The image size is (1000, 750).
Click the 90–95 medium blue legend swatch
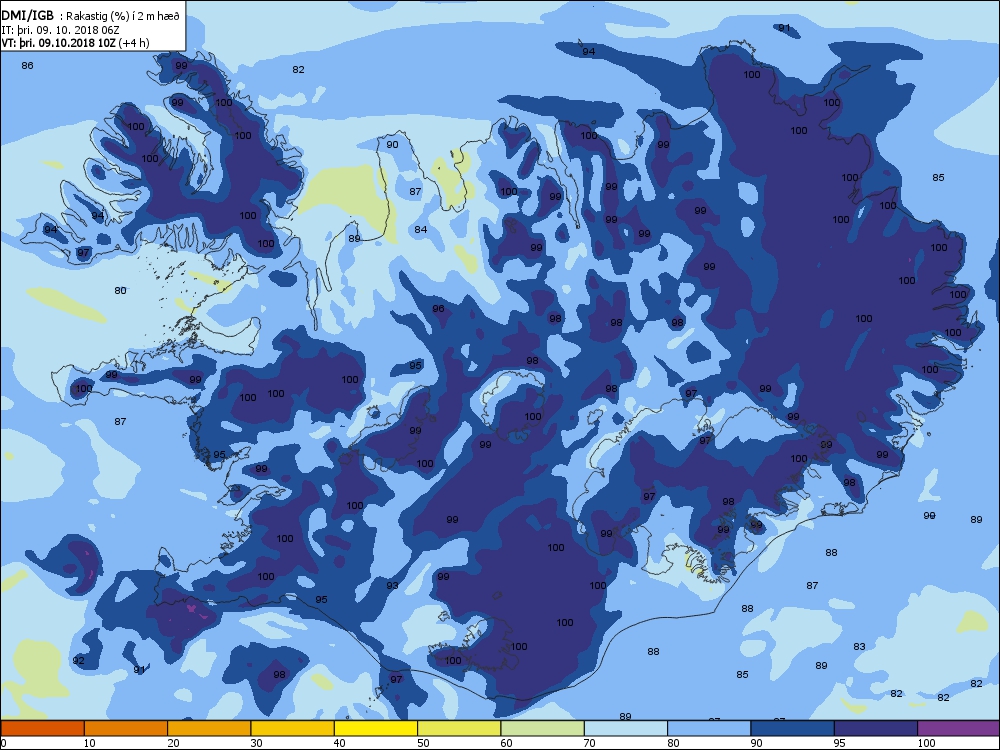pyautogui.click(x=793, y=728)
